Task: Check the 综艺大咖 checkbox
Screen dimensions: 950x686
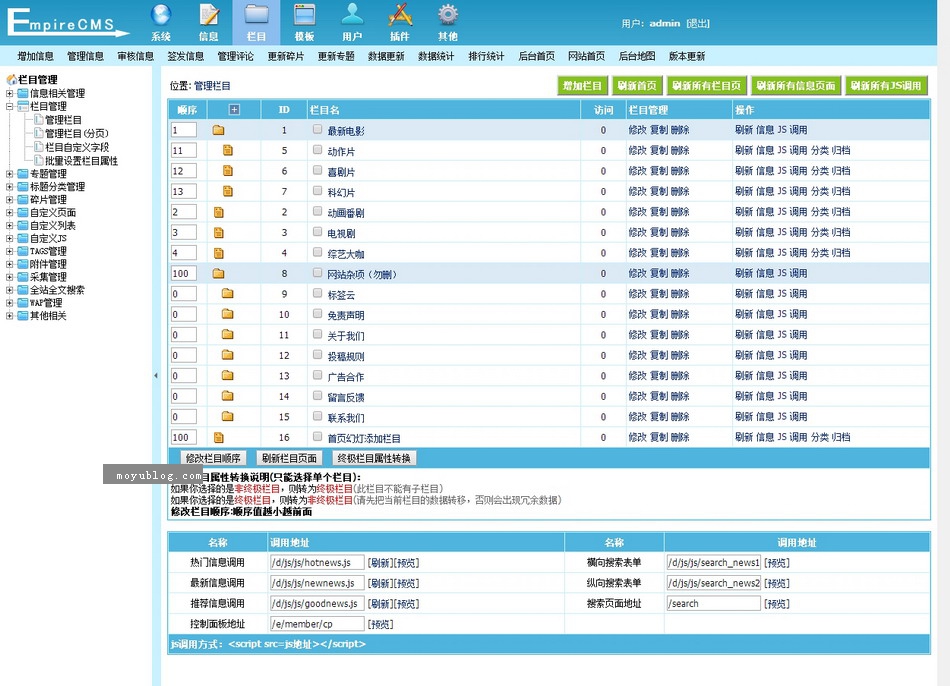Action: (x=317, y=252)
